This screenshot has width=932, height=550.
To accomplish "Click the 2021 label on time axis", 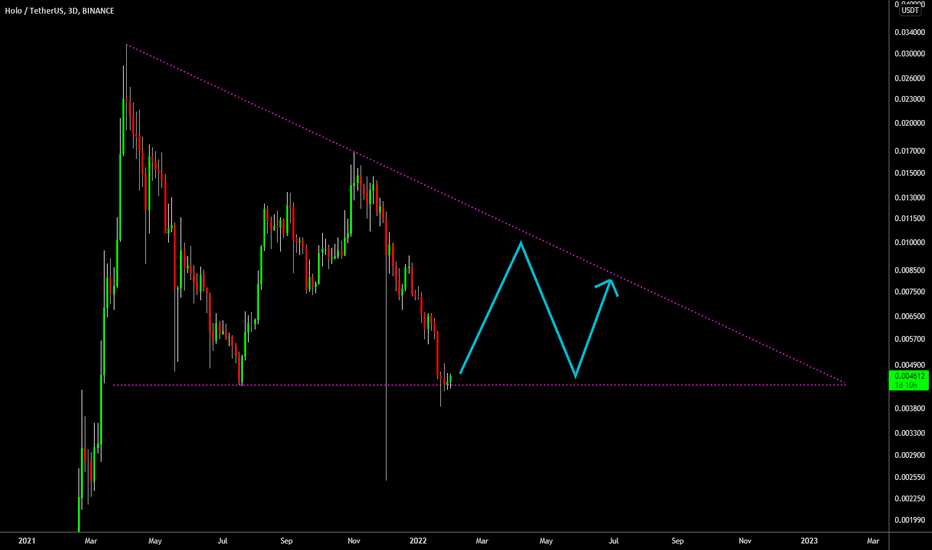I will tap(27, 540).
